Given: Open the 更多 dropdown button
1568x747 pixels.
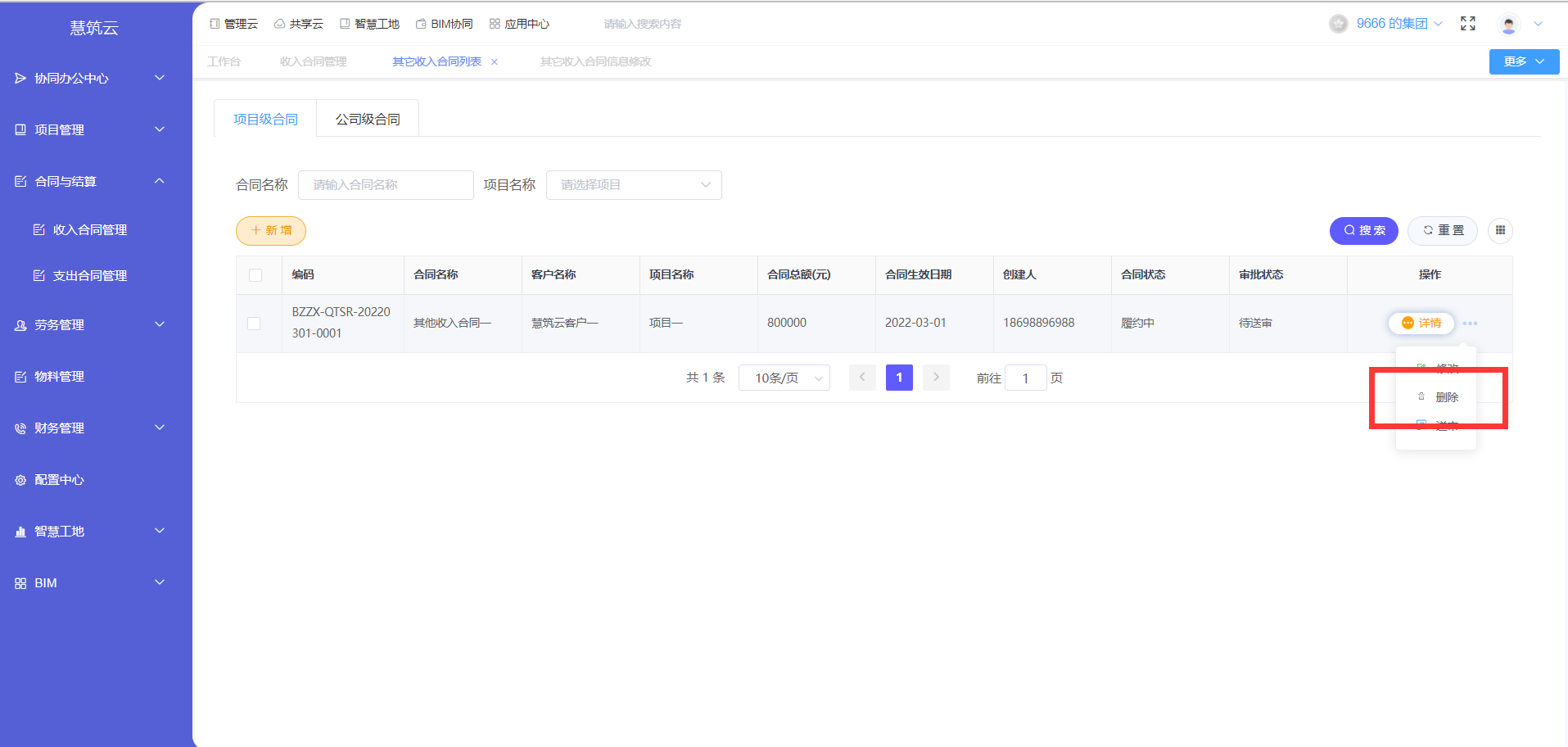Looking at the screenshot, I should (1524, 61).
